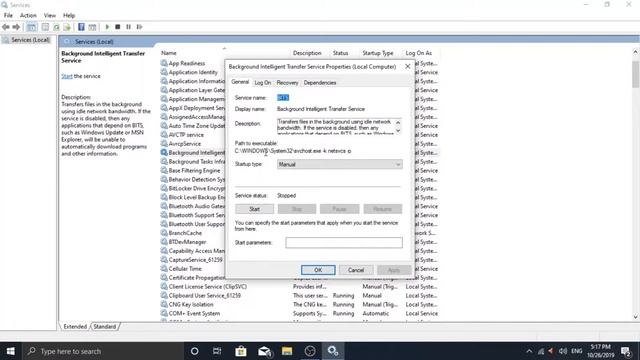Open the Startup type dropdown
This screenshot has height=360, width=640.
point(340,164)
